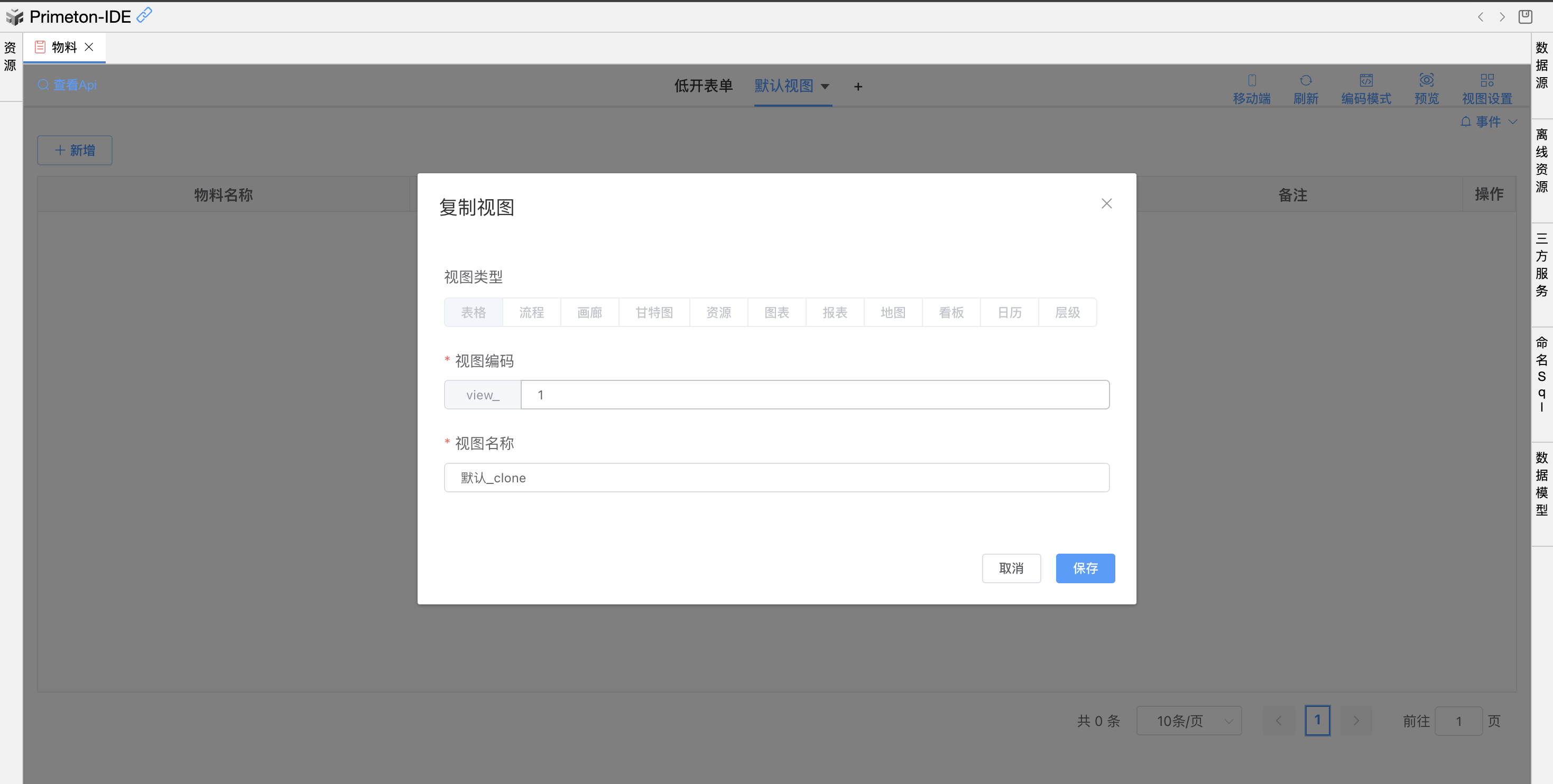Select 甘特图 view type option
Image resolution: width=1553 pixels, height=784 pixels.
[x=654, y=312]
